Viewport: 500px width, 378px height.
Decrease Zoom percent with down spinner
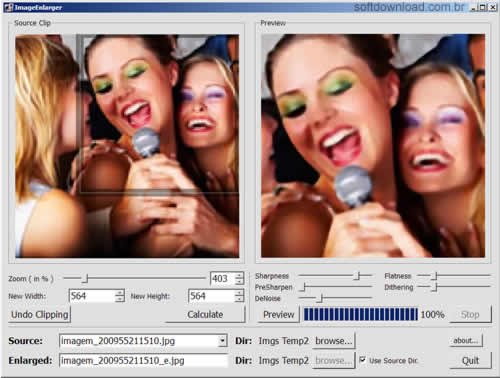click(x=239, y=281)
